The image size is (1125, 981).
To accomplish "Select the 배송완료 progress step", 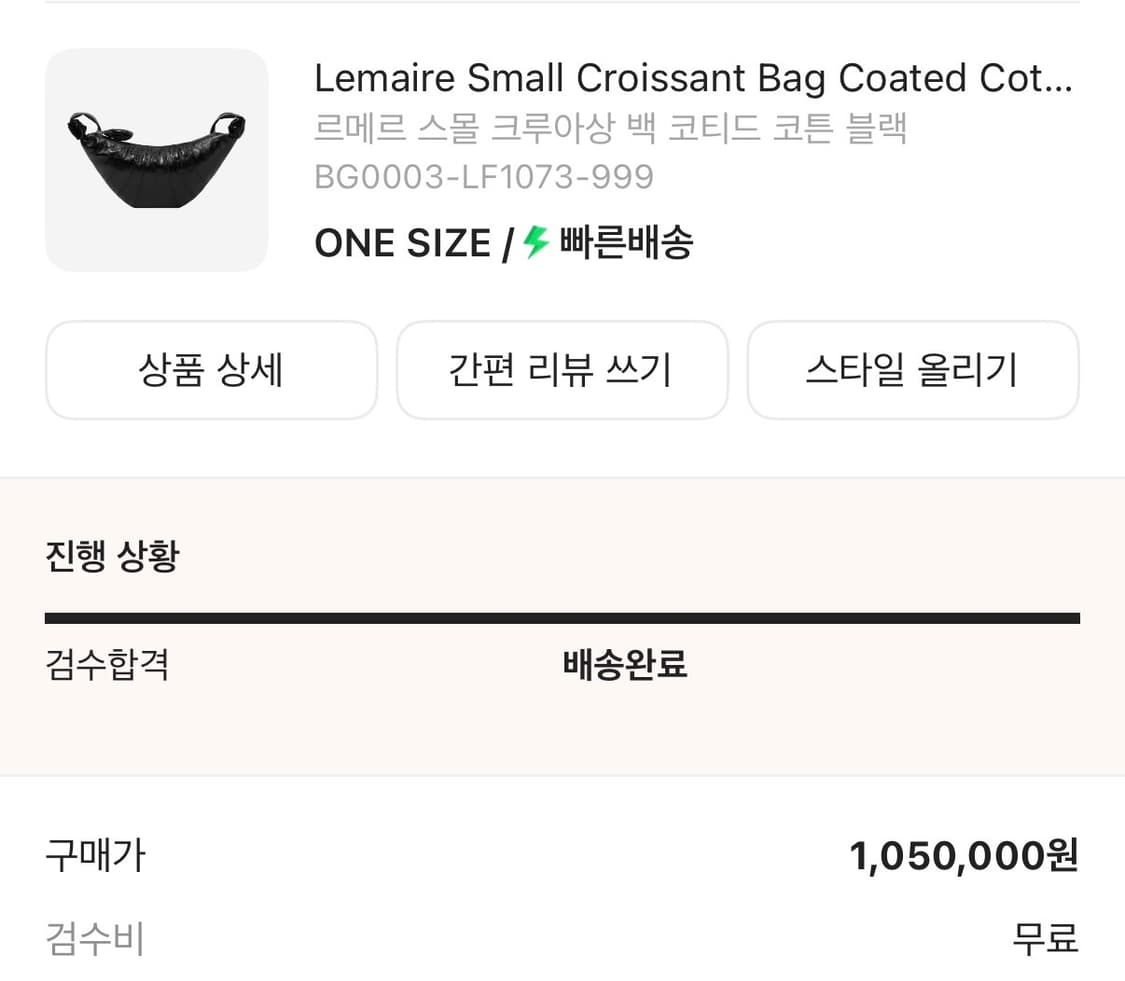I will [625, 665].
